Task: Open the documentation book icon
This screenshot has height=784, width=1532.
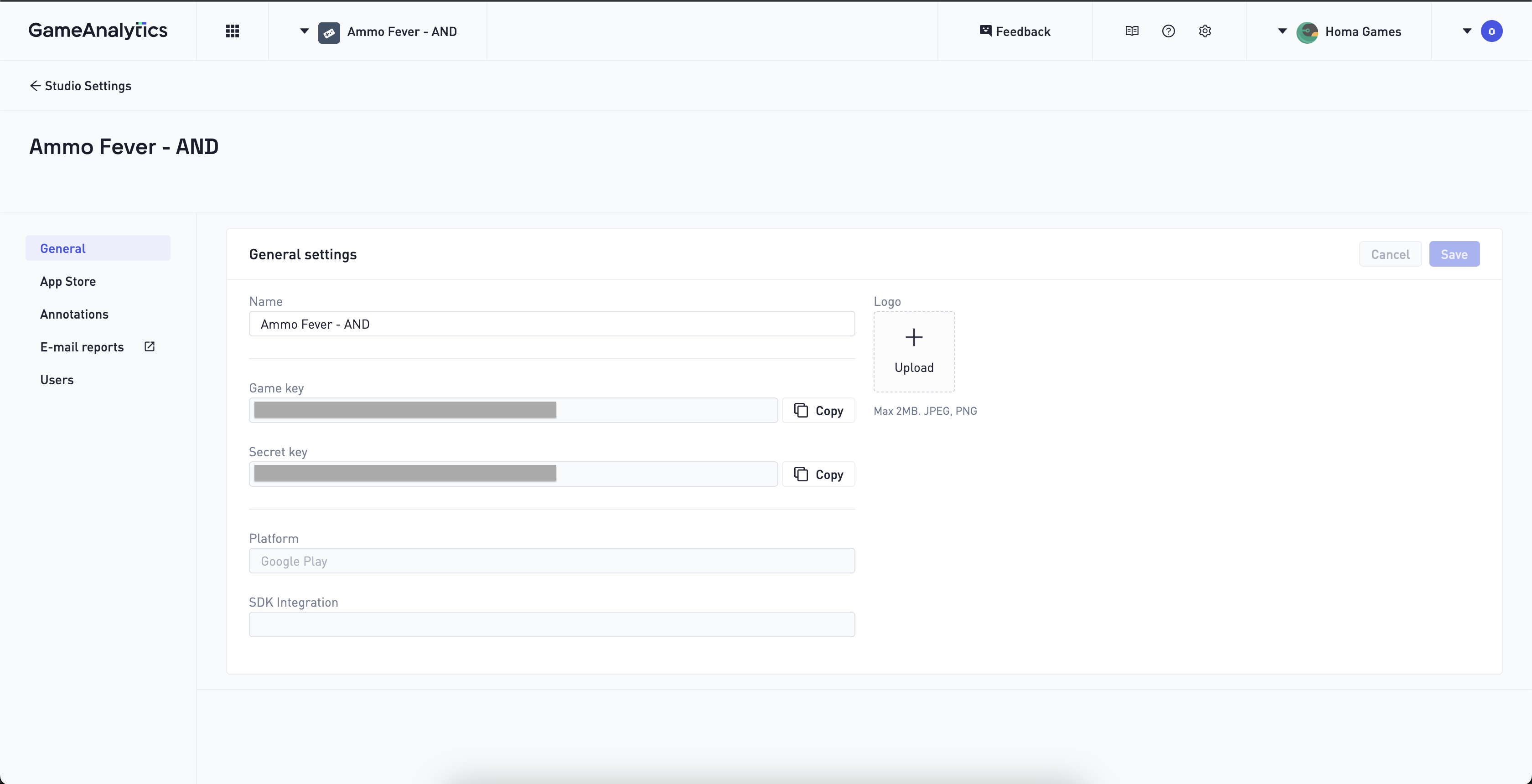Action: [1132, 31]
